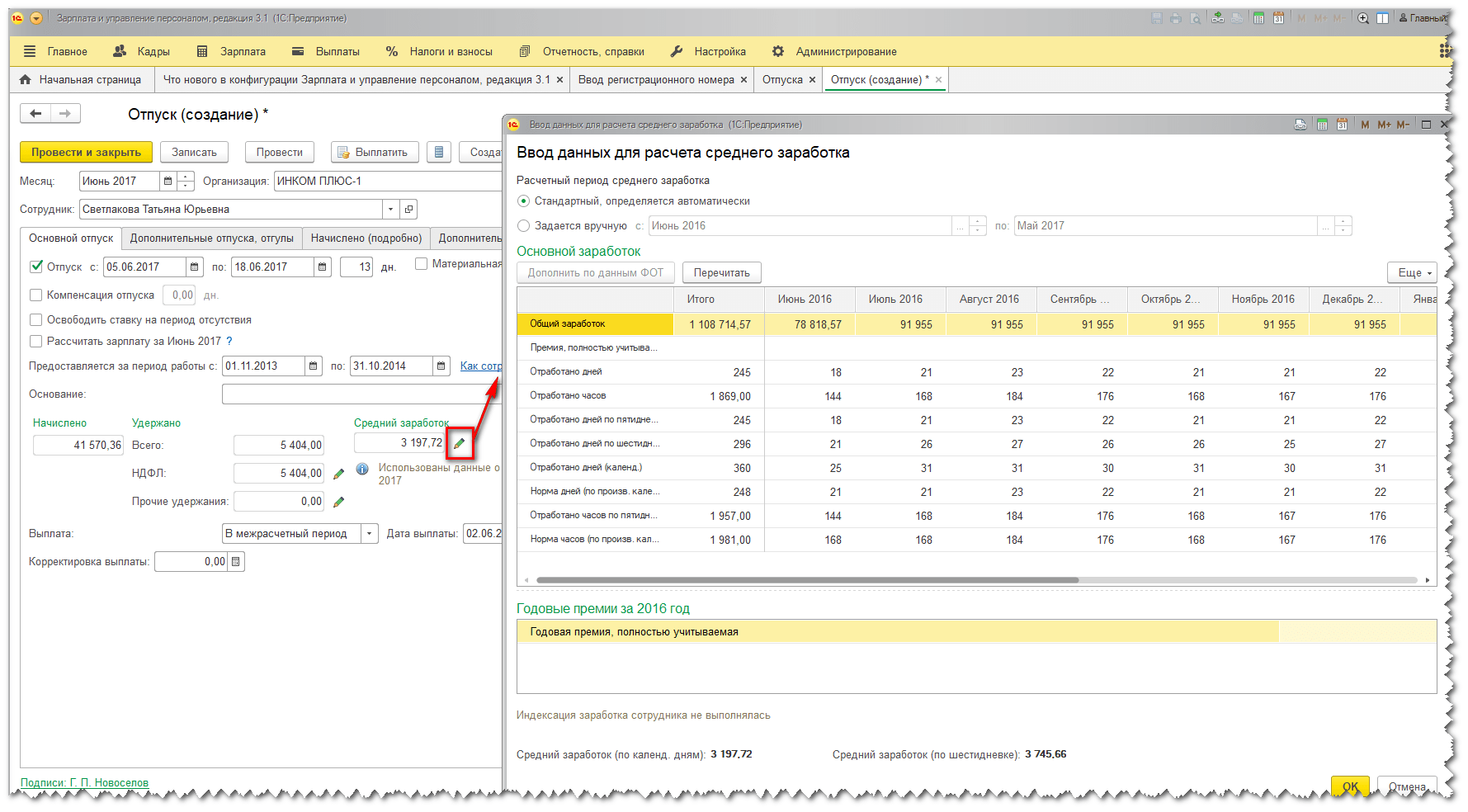
Task: Edit Прочие удержания with the pencil icon
Action: 338,502
